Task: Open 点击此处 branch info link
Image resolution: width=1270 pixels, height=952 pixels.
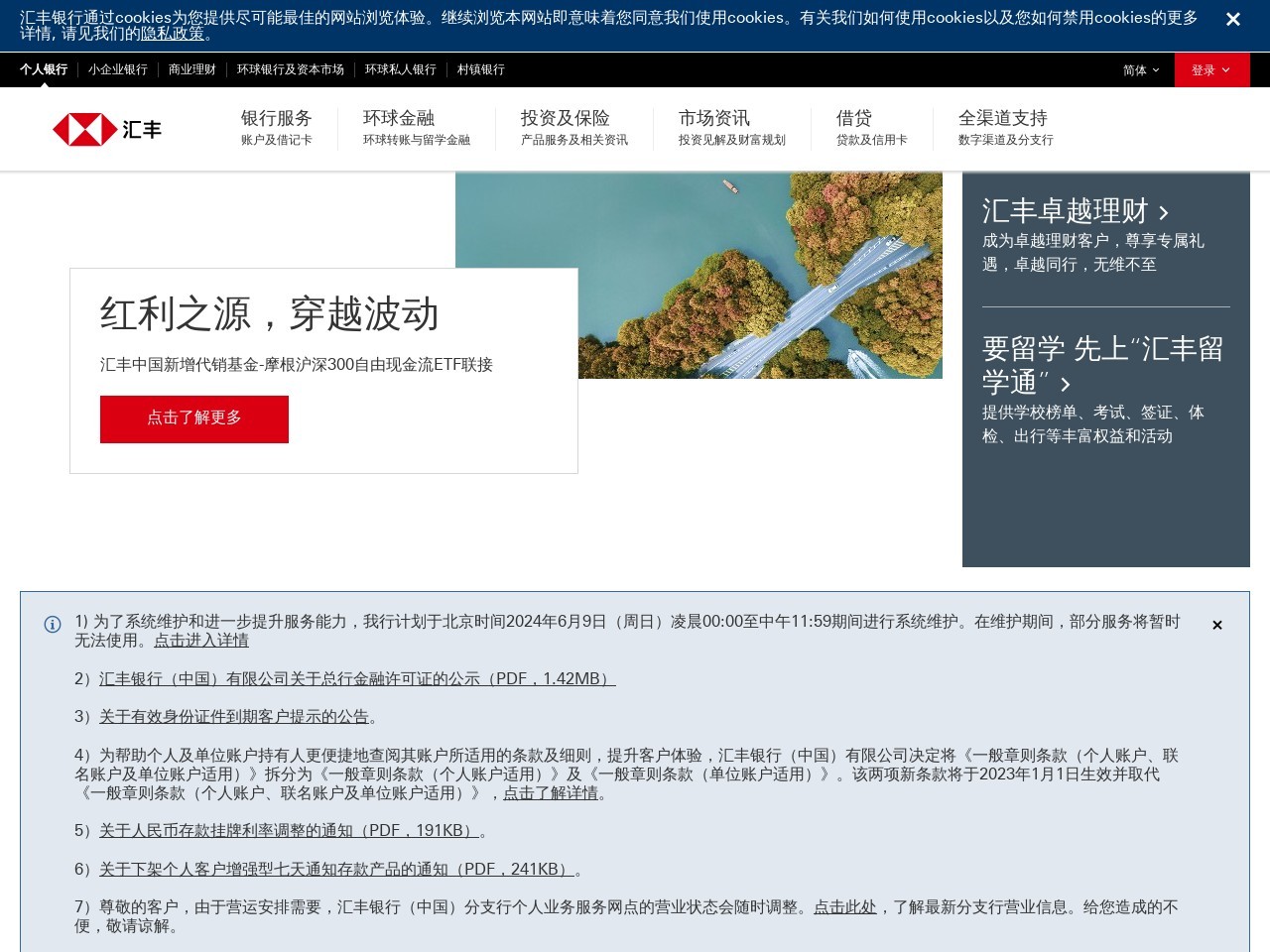Action: [845, 907]
